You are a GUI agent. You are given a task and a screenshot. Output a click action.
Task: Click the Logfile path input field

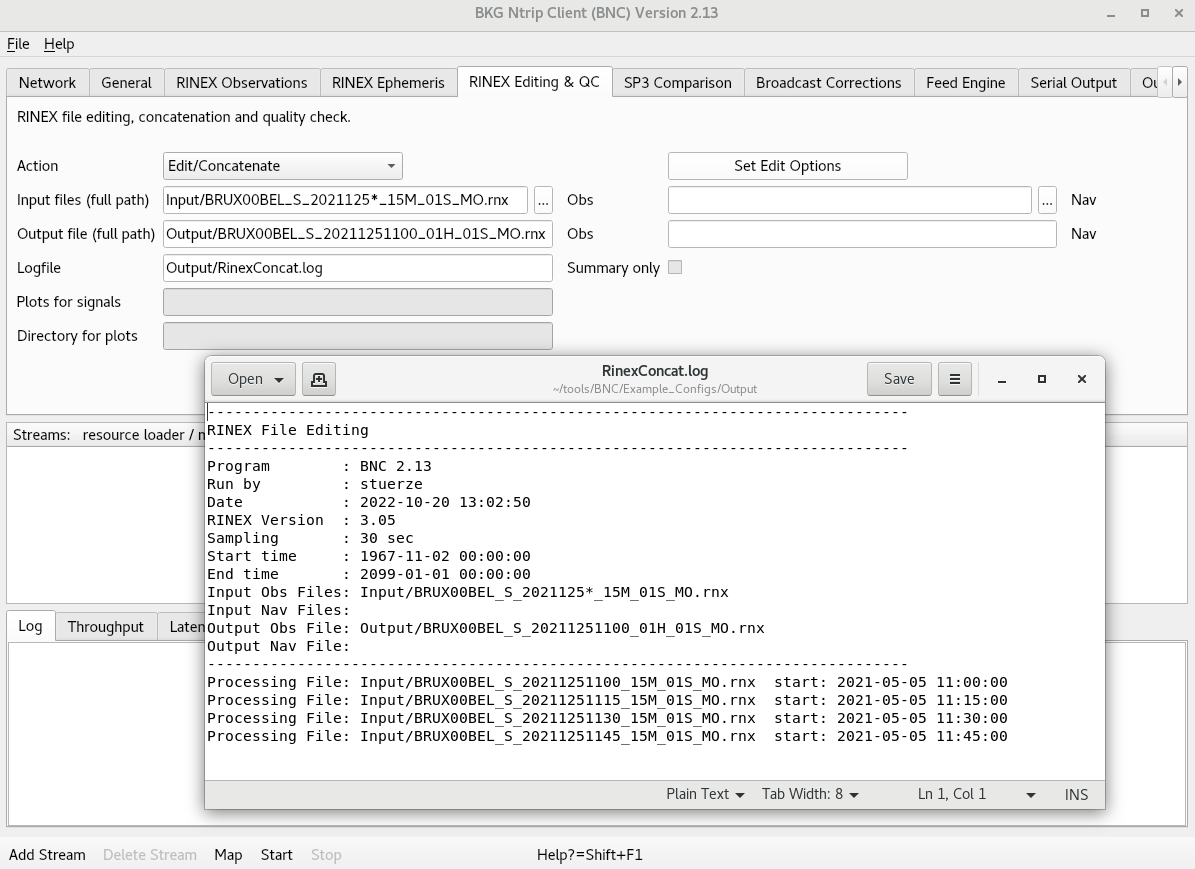click(357, 268)
